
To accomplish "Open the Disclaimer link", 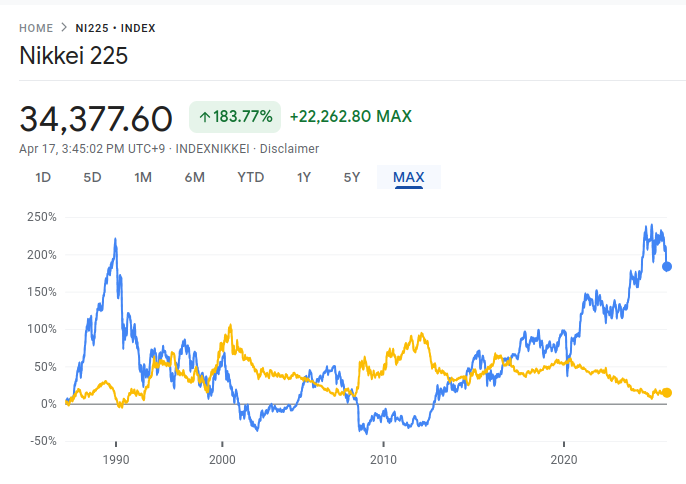I will [289, 149].
